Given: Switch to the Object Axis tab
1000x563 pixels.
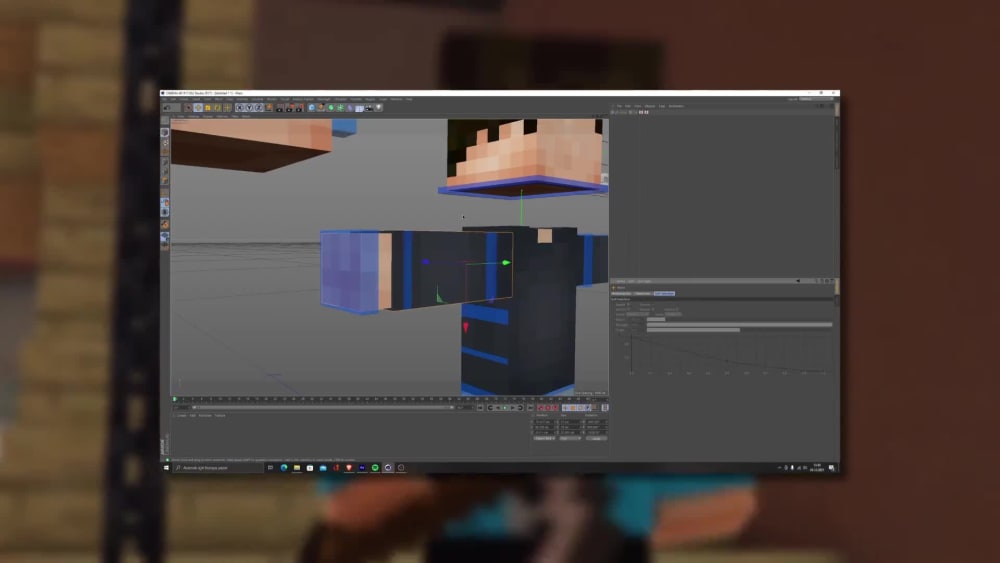Looking at the screenshot, I should (x=643, y=293).
